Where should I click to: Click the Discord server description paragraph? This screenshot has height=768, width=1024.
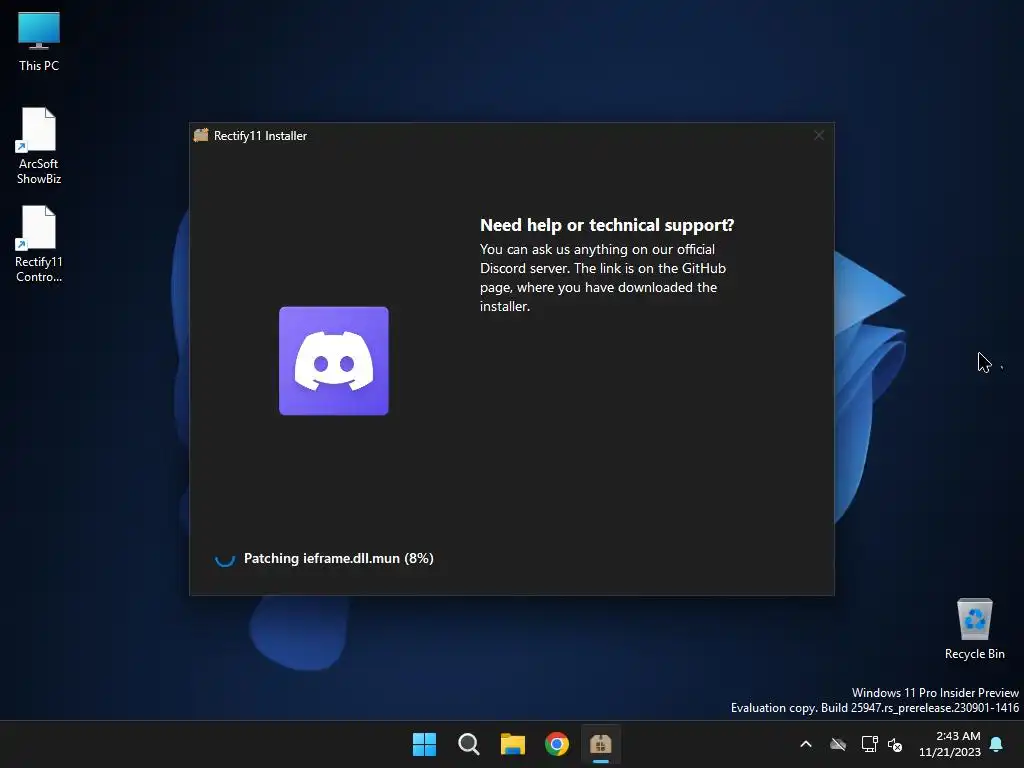[603, 278]
